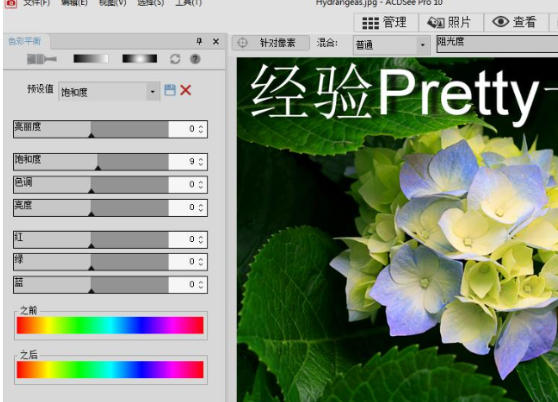Open the 预设值 preset dropdown

[109, 92]
